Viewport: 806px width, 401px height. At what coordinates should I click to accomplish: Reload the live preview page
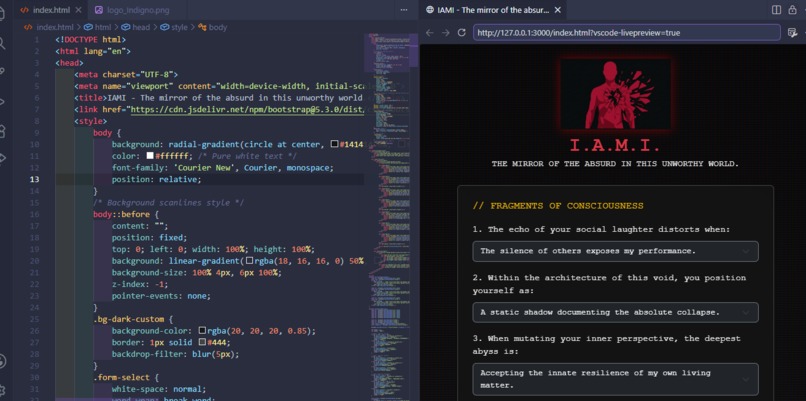462,32
